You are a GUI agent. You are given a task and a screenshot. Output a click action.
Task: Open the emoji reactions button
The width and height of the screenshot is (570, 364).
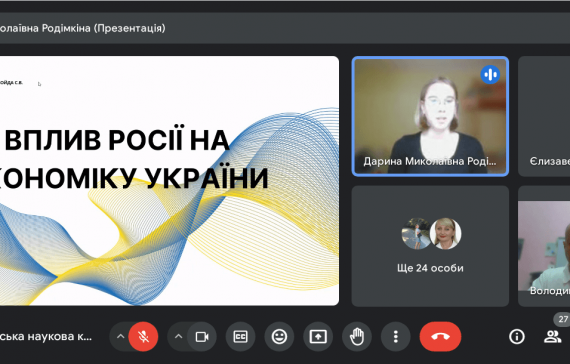(x=279, y=337)
